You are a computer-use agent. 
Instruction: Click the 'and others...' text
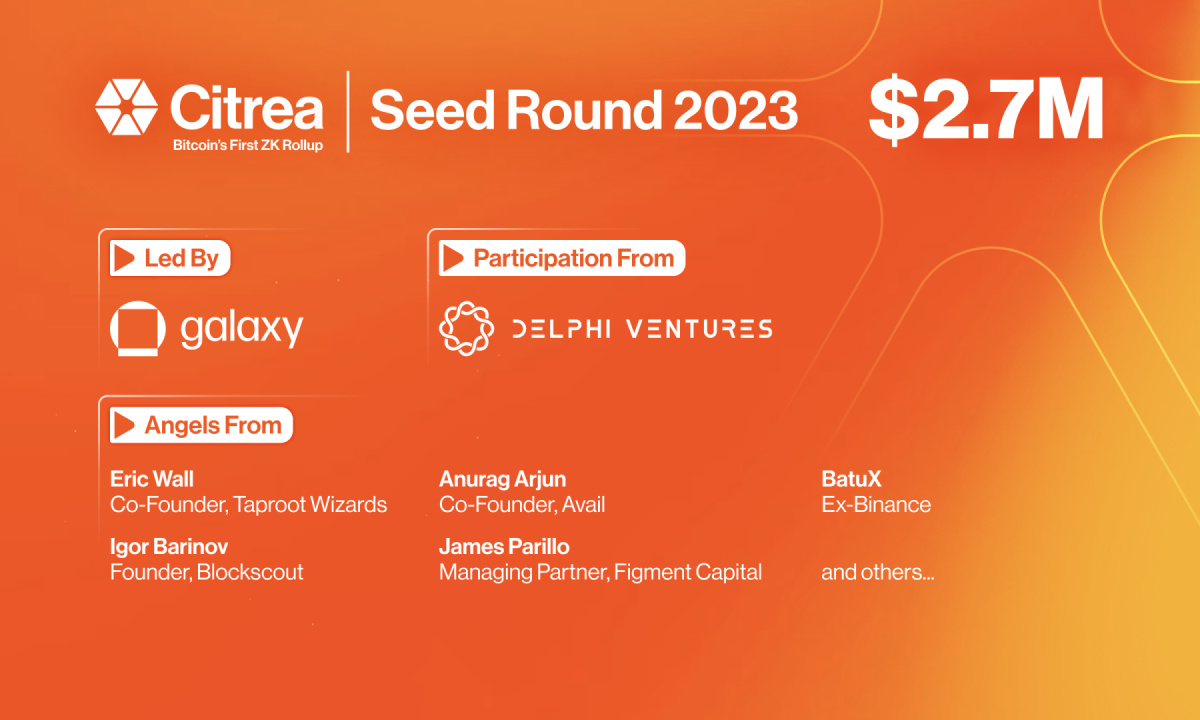tap(877, 573)
